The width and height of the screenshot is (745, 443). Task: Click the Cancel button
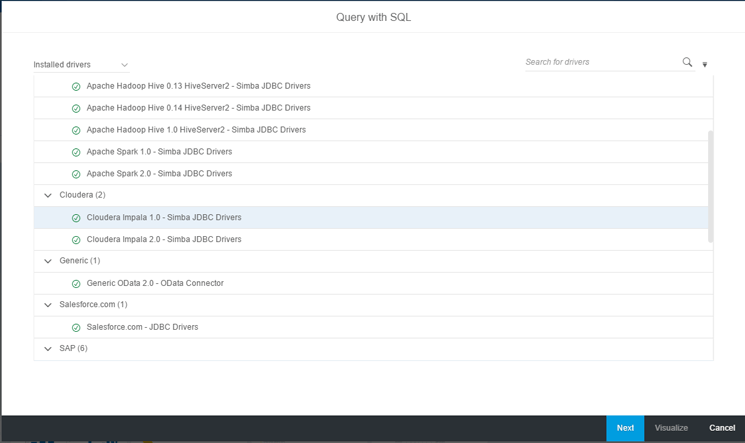[722, 428]
